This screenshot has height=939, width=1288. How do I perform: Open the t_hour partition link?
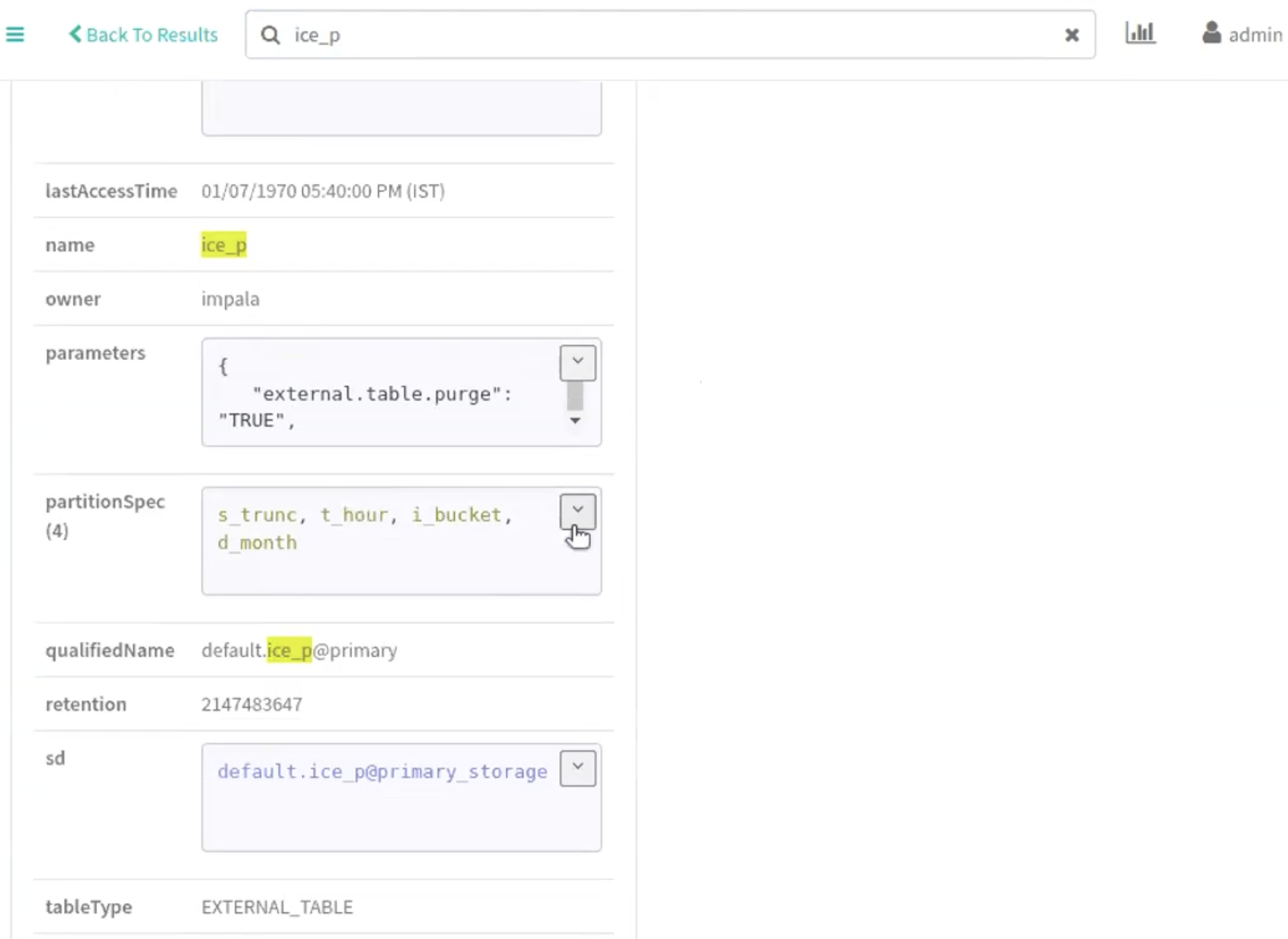(x=354, y=514)
